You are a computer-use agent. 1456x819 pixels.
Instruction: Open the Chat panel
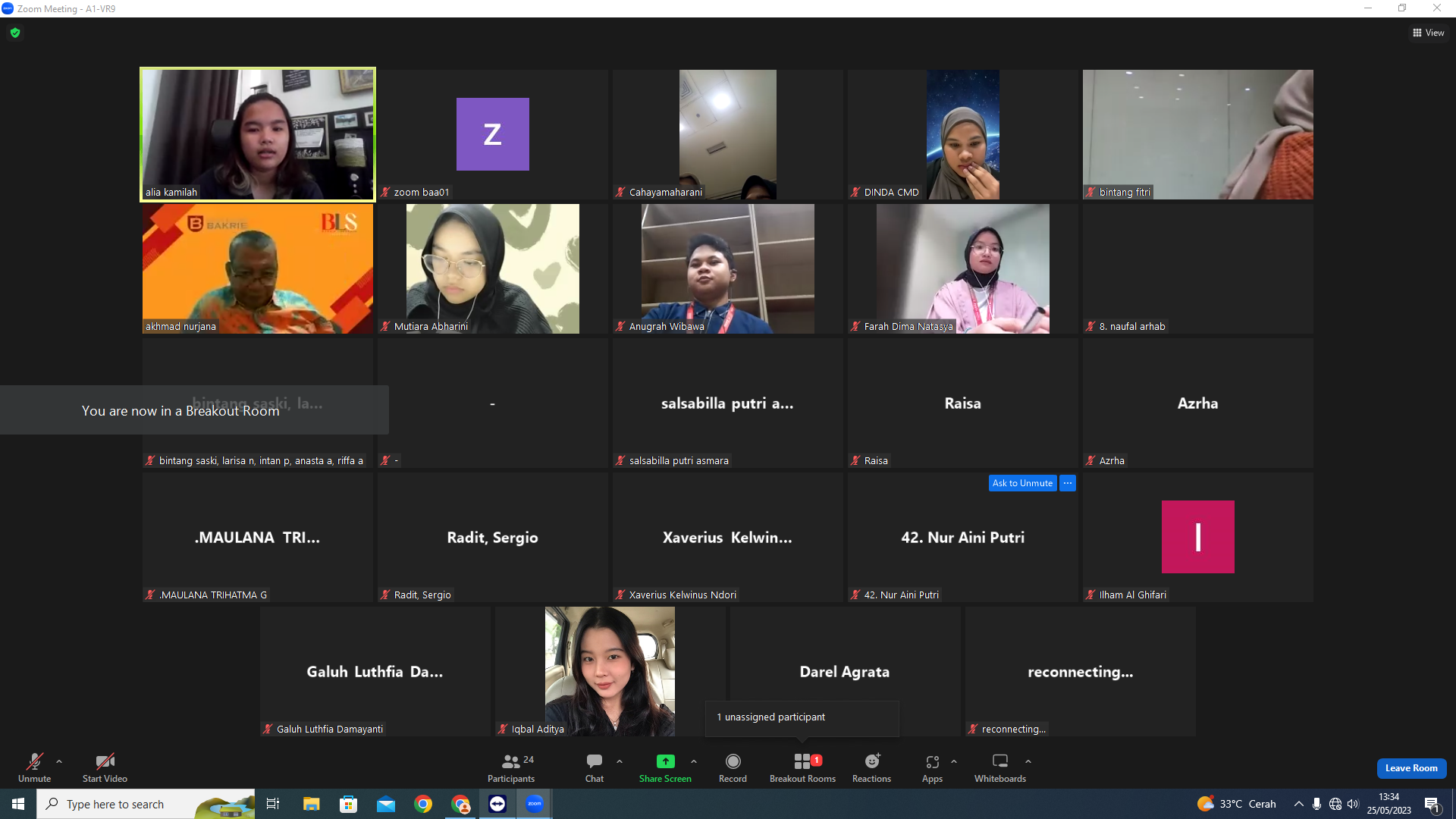(x=595, y=767)
